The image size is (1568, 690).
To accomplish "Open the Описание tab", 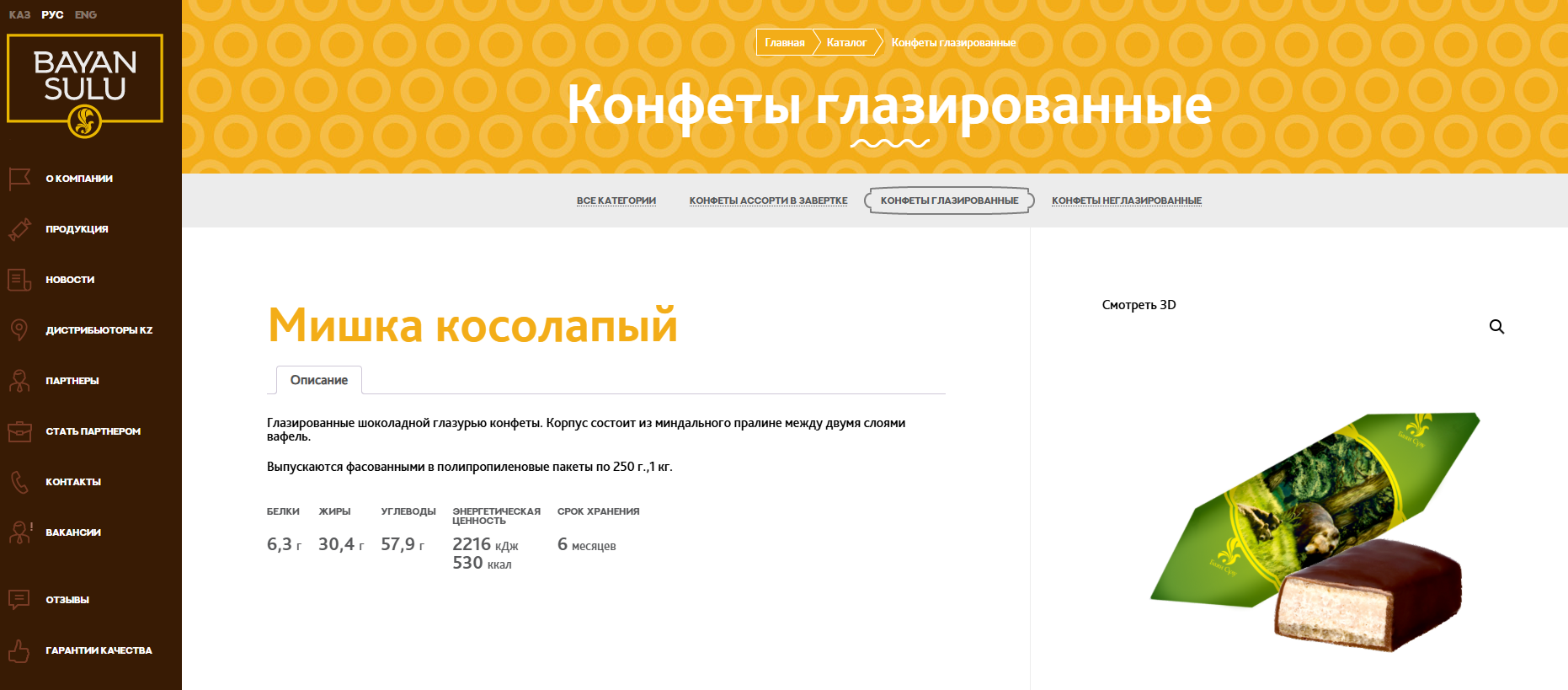I will [x=319, y=380].
